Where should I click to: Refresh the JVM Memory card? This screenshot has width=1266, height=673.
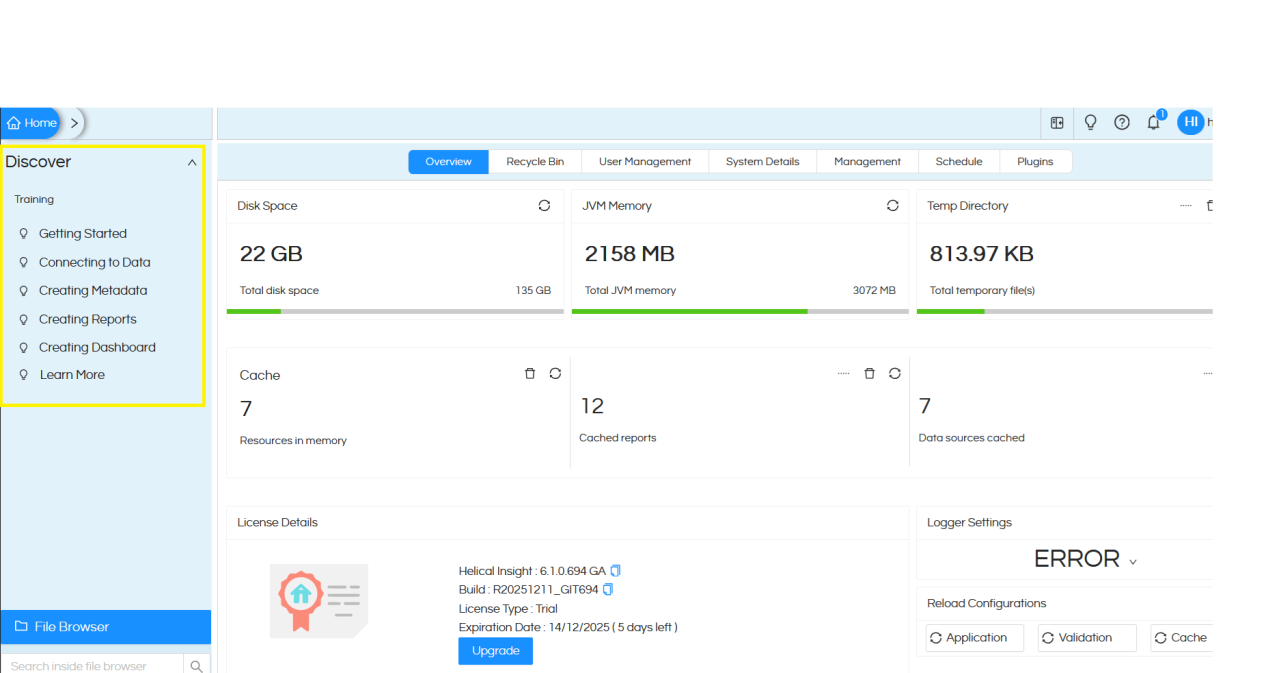[892, 205]
